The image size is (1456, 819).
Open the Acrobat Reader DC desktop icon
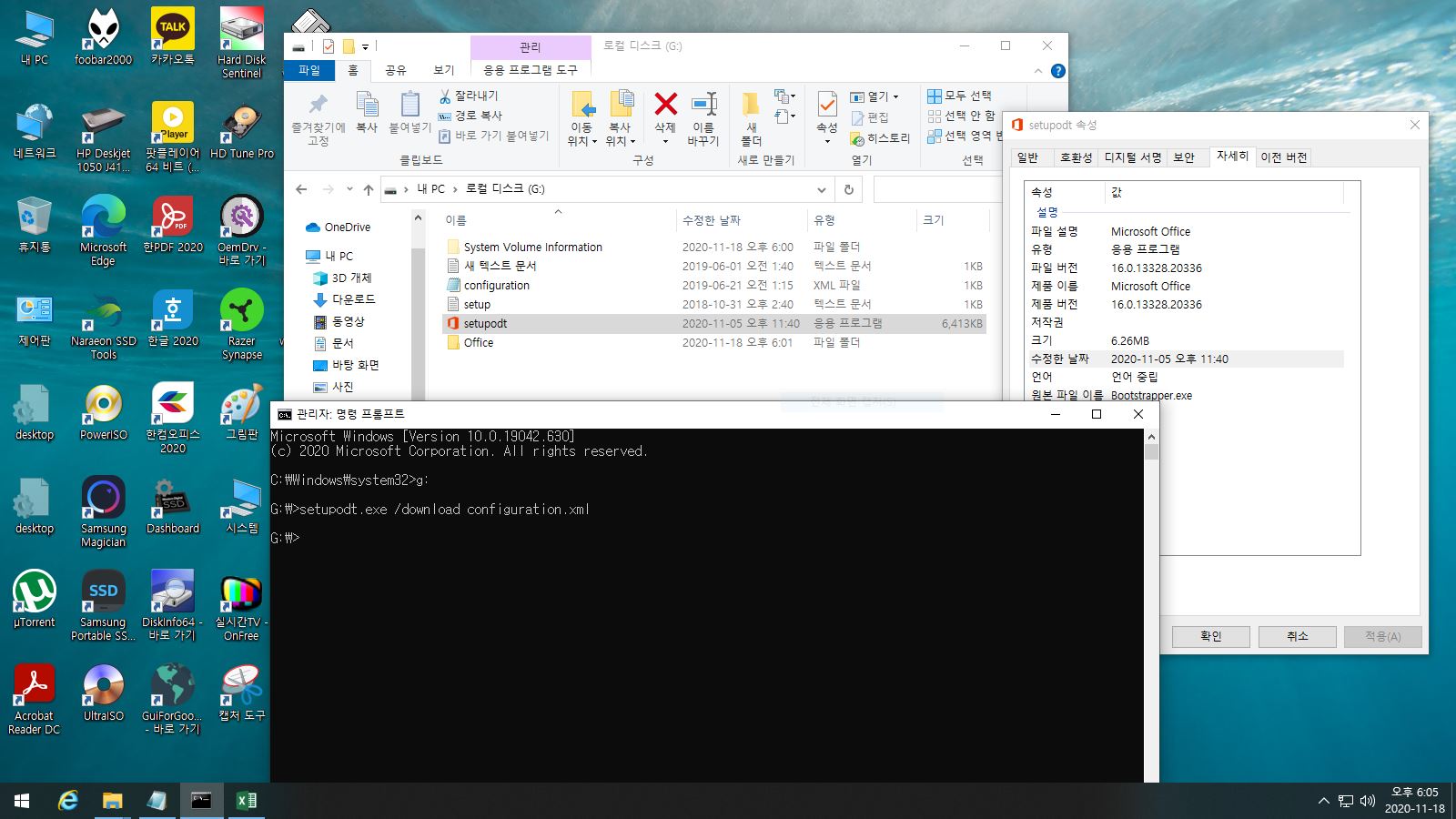(x=35, y=699)
